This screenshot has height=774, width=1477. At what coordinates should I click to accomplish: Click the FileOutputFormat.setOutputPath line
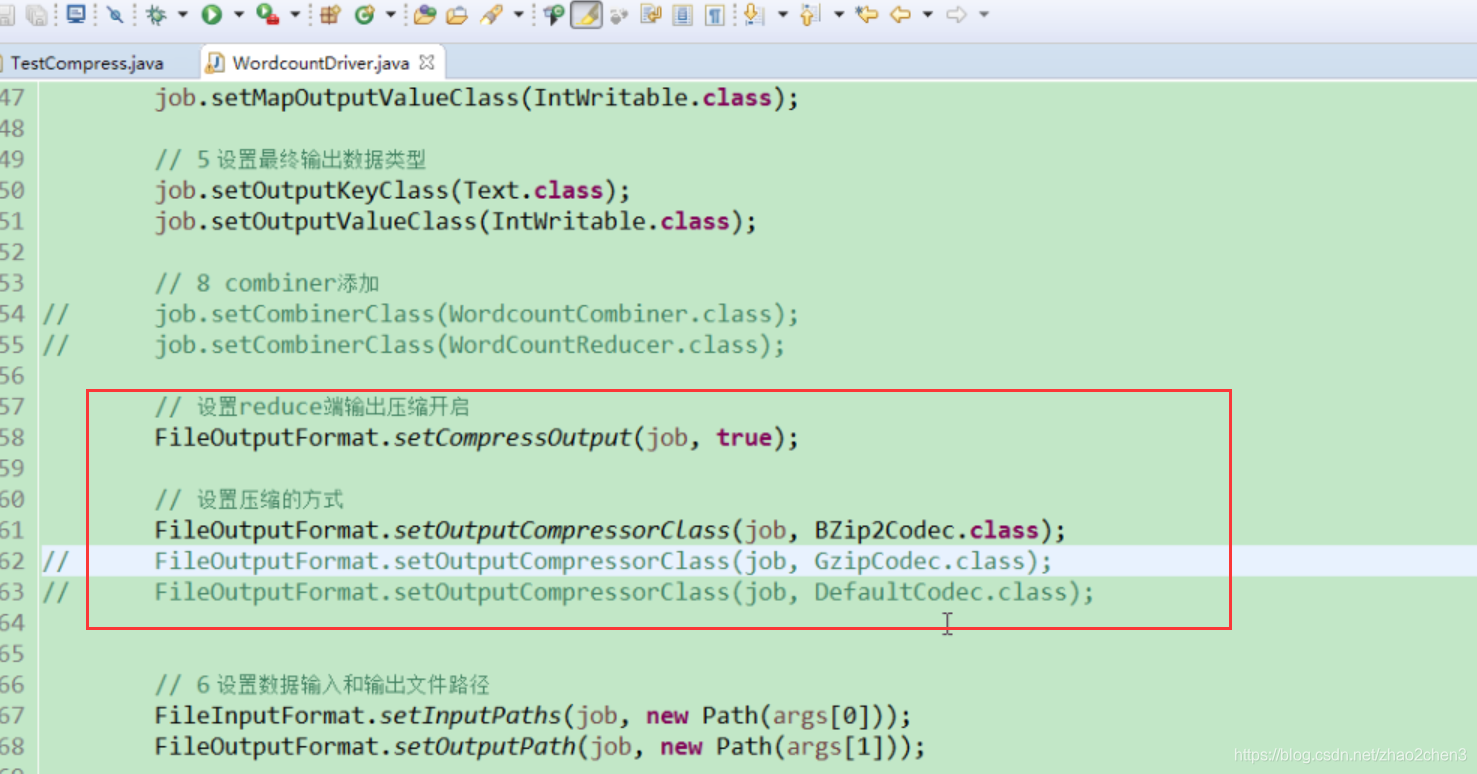540,747
